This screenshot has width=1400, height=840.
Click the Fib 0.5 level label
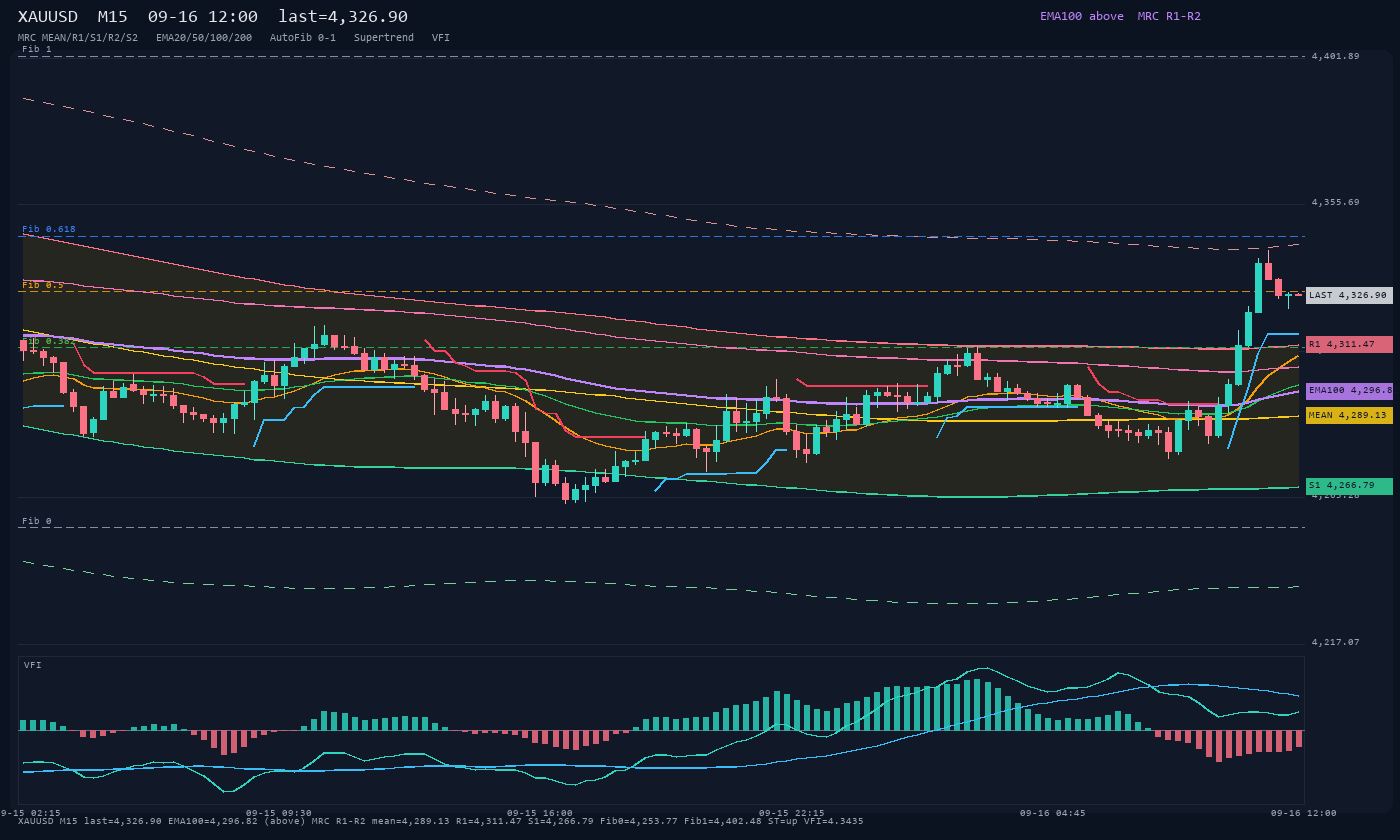pyautogui.click(x=43, y=285)
